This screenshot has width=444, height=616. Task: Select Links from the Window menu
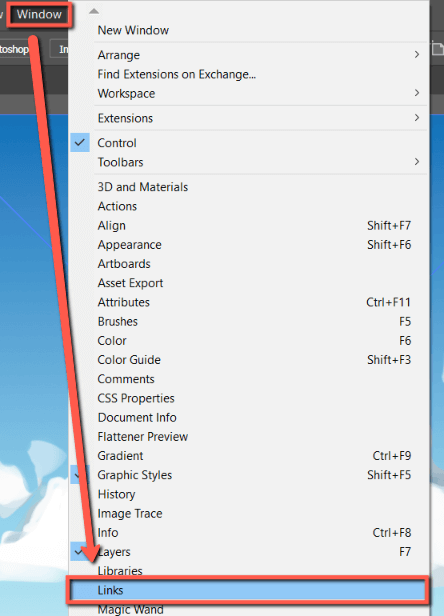pyautogui.click(x=248, y=590)
